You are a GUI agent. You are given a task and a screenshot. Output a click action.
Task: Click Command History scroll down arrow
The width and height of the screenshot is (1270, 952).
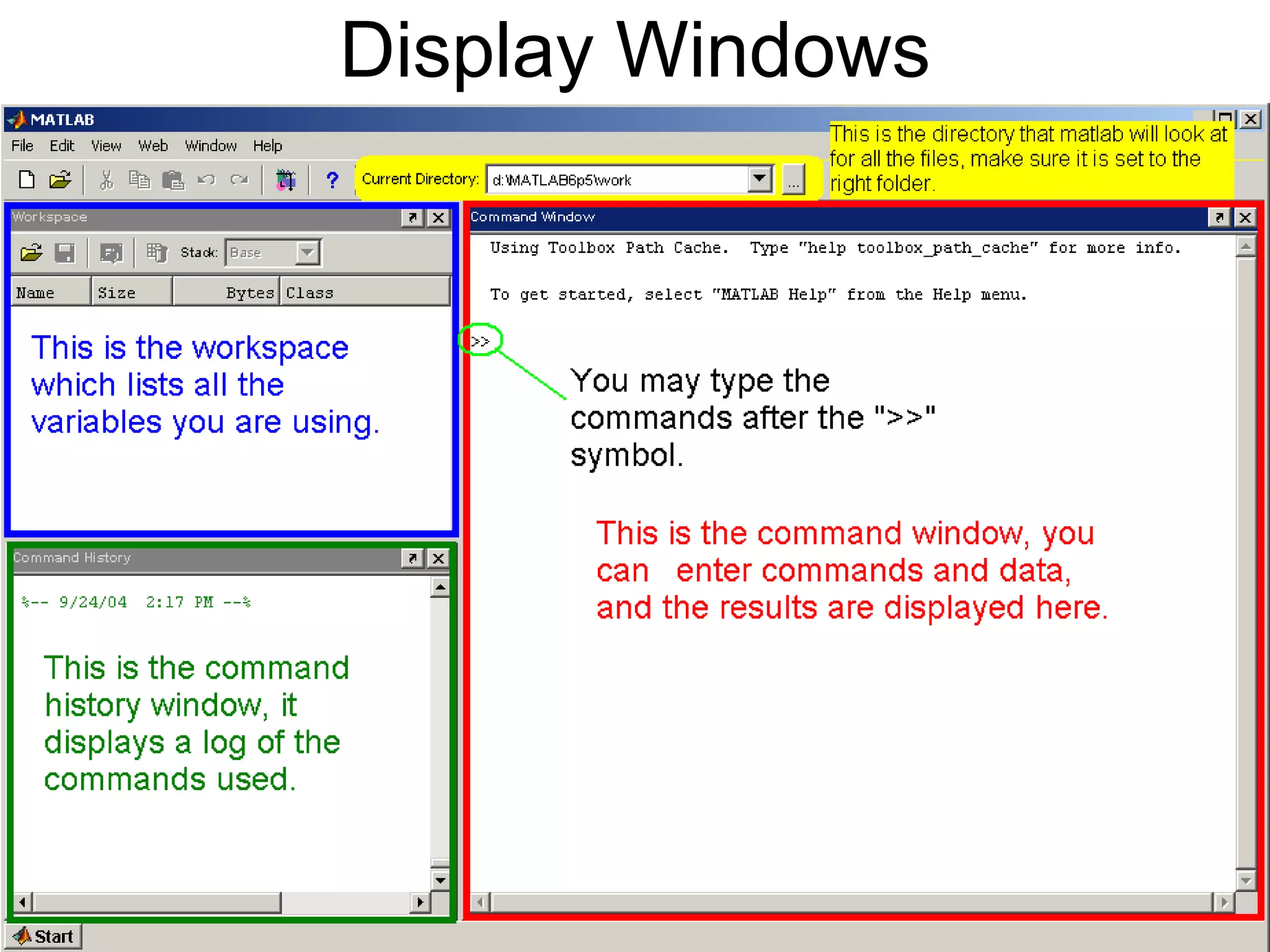click(440, 880)
